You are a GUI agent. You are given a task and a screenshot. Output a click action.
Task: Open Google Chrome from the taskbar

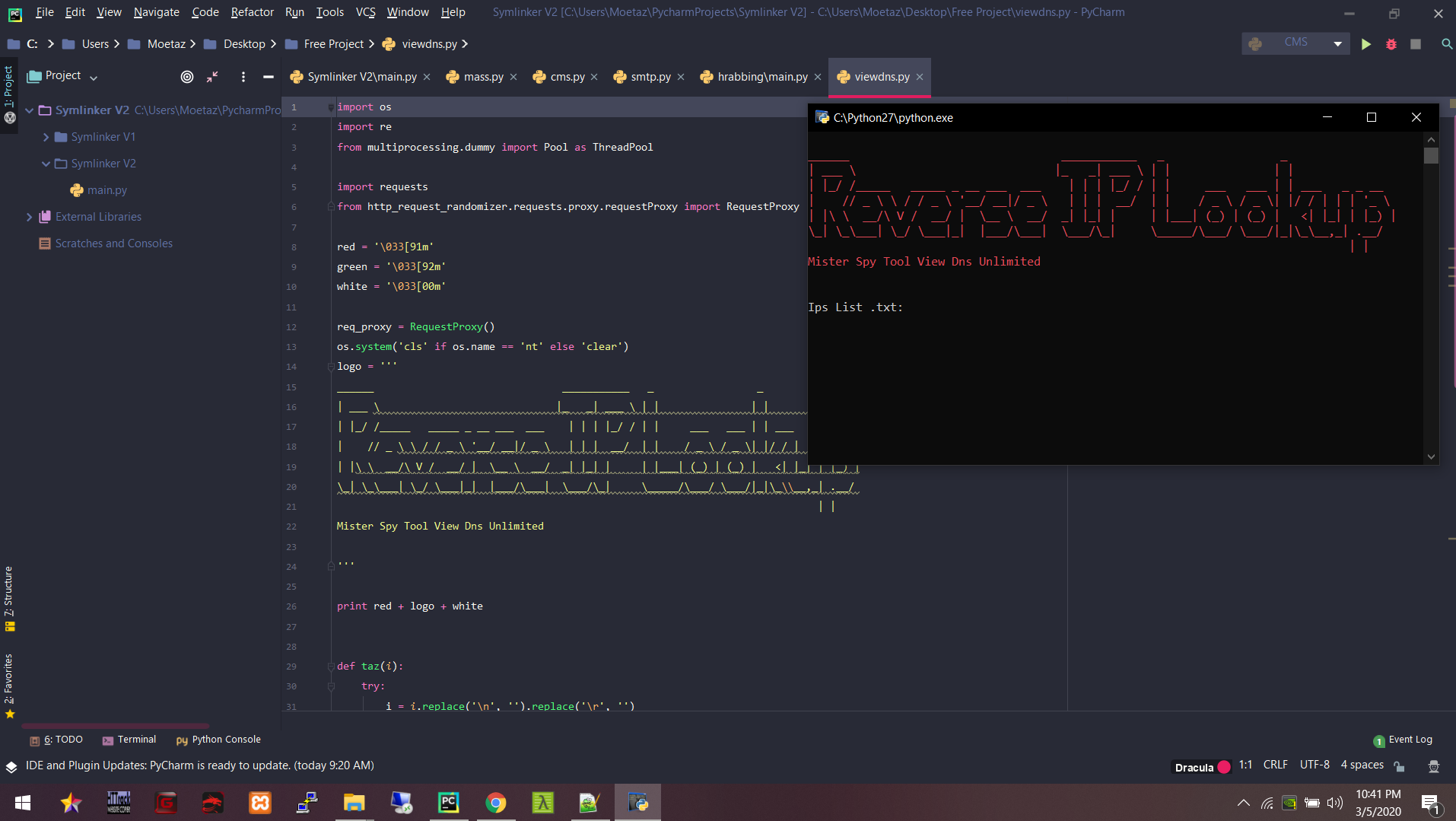[x=496, y=803]
